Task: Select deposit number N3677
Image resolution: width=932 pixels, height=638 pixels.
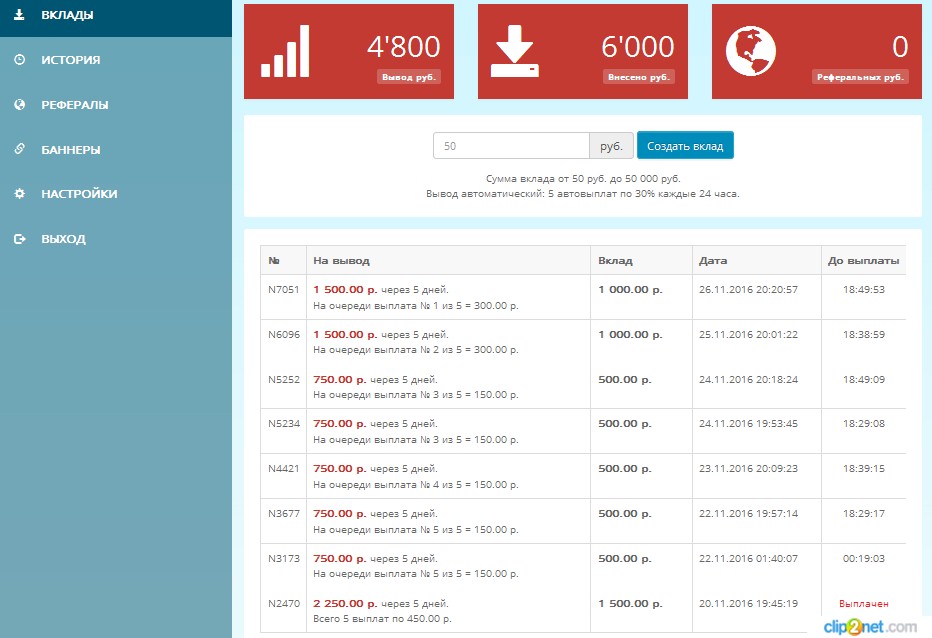Action: [284, 513]
